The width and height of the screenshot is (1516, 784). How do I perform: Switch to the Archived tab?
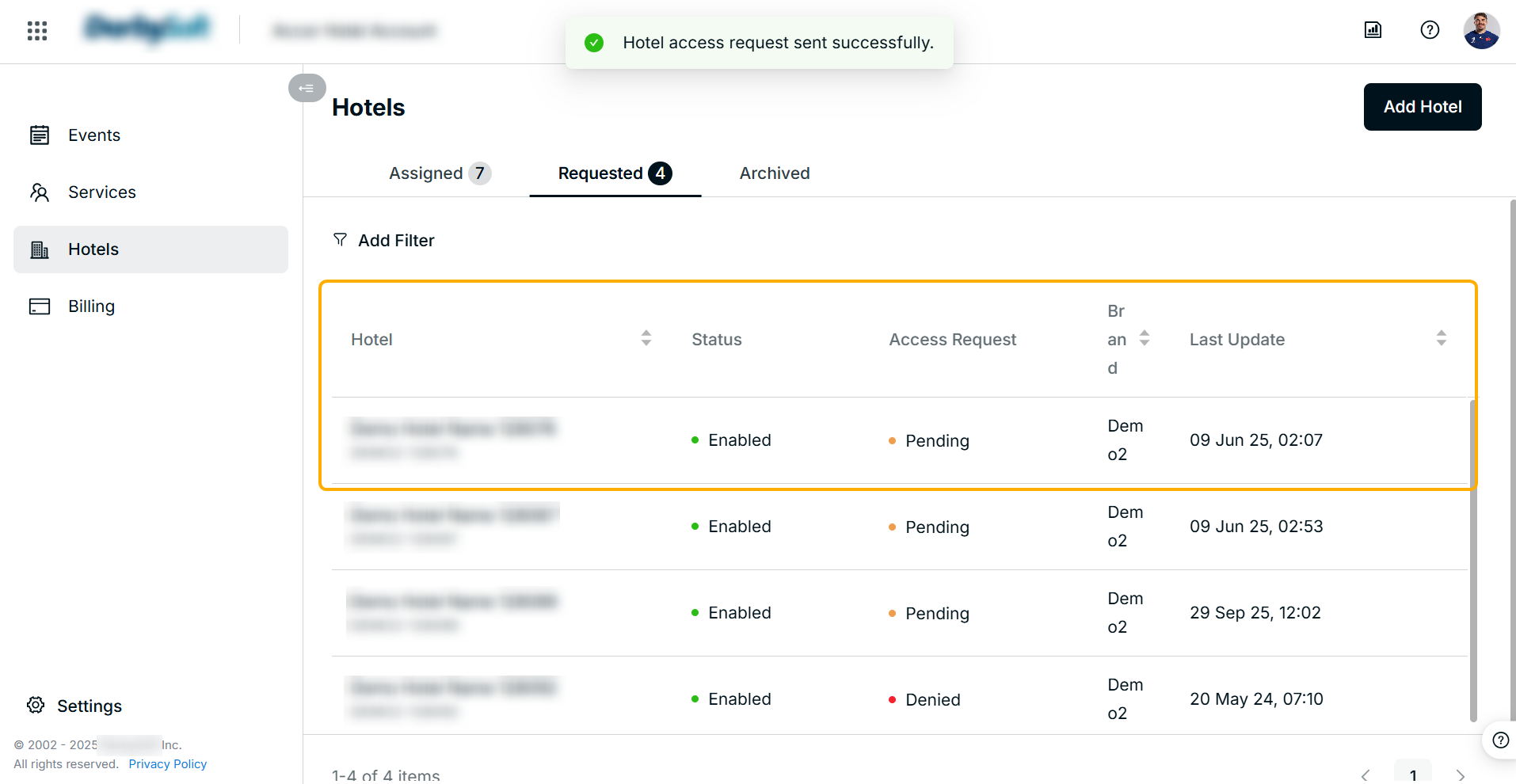(775, 173)
